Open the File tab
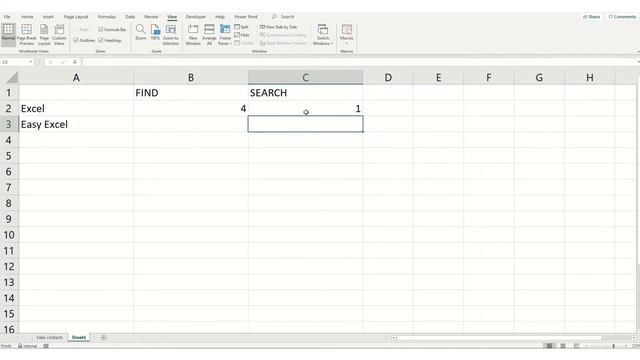 (7, 17)
